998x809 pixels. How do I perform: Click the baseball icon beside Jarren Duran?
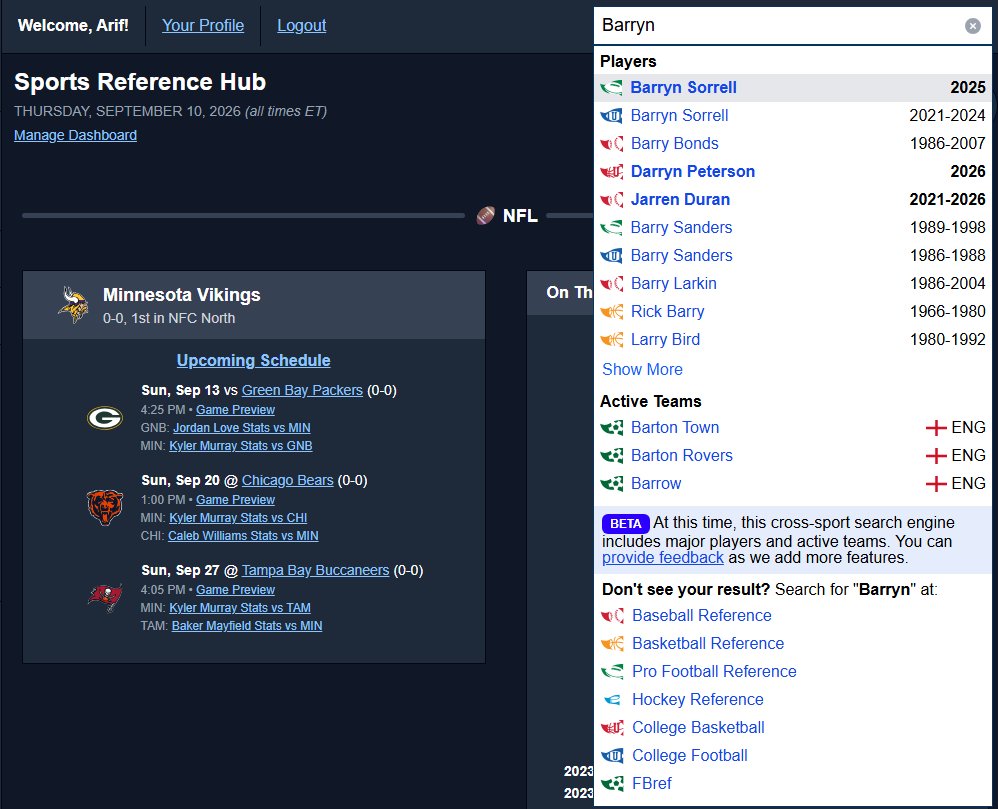coord(612,200)
